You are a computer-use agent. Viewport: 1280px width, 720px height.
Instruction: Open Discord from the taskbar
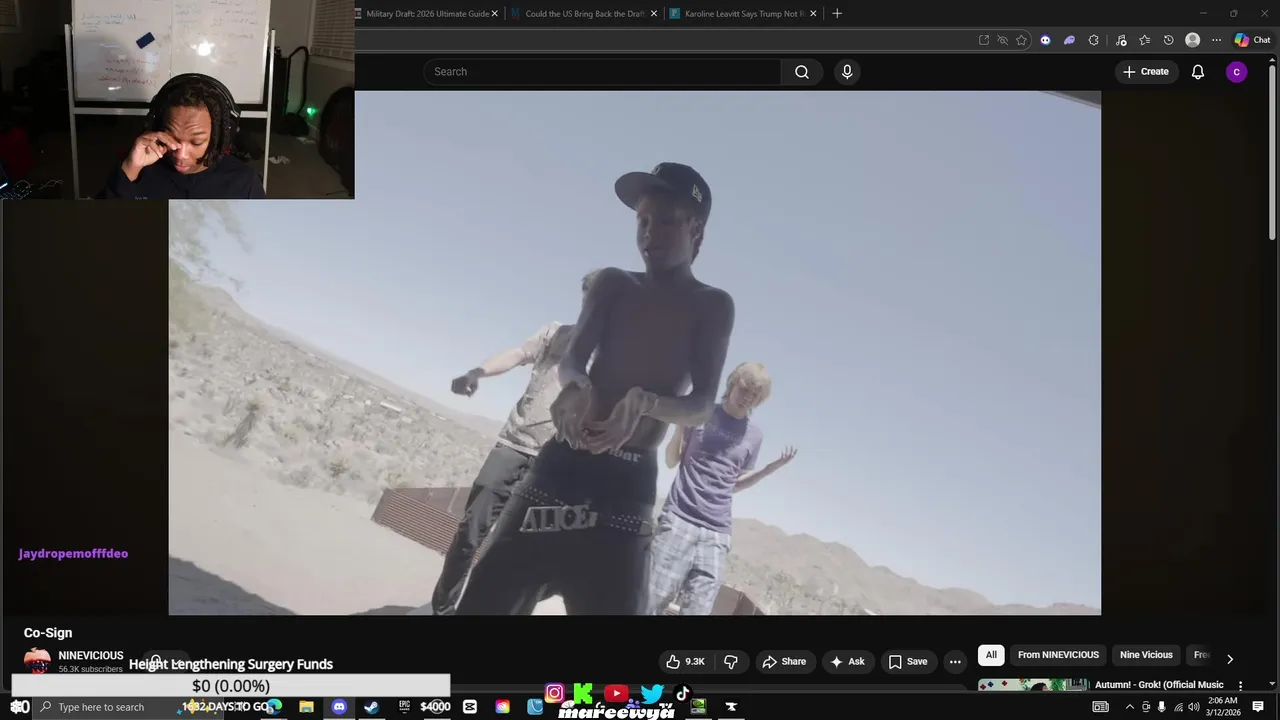pyautogui.click(x=339, y=707)
